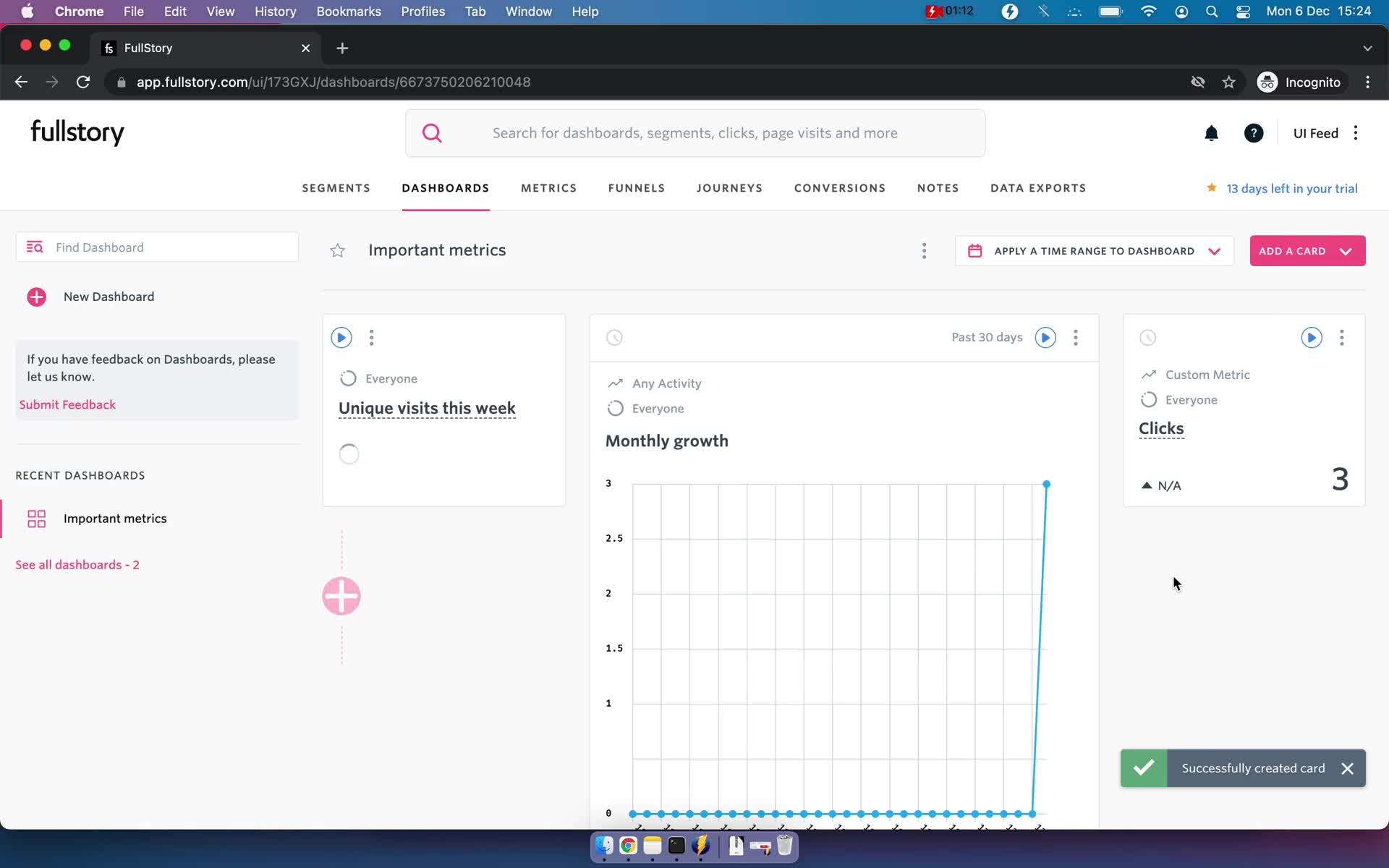Click the clock icon on Clicks card
Screen dimensions: 1389x868
1148,338
